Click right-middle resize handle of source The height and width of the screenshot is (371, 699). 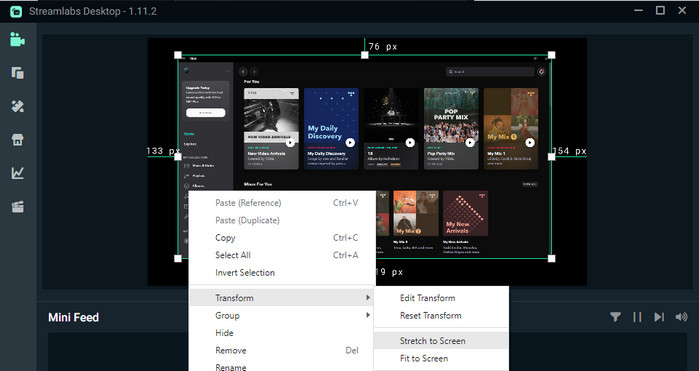pyautogui.click(x=551, y=157)
